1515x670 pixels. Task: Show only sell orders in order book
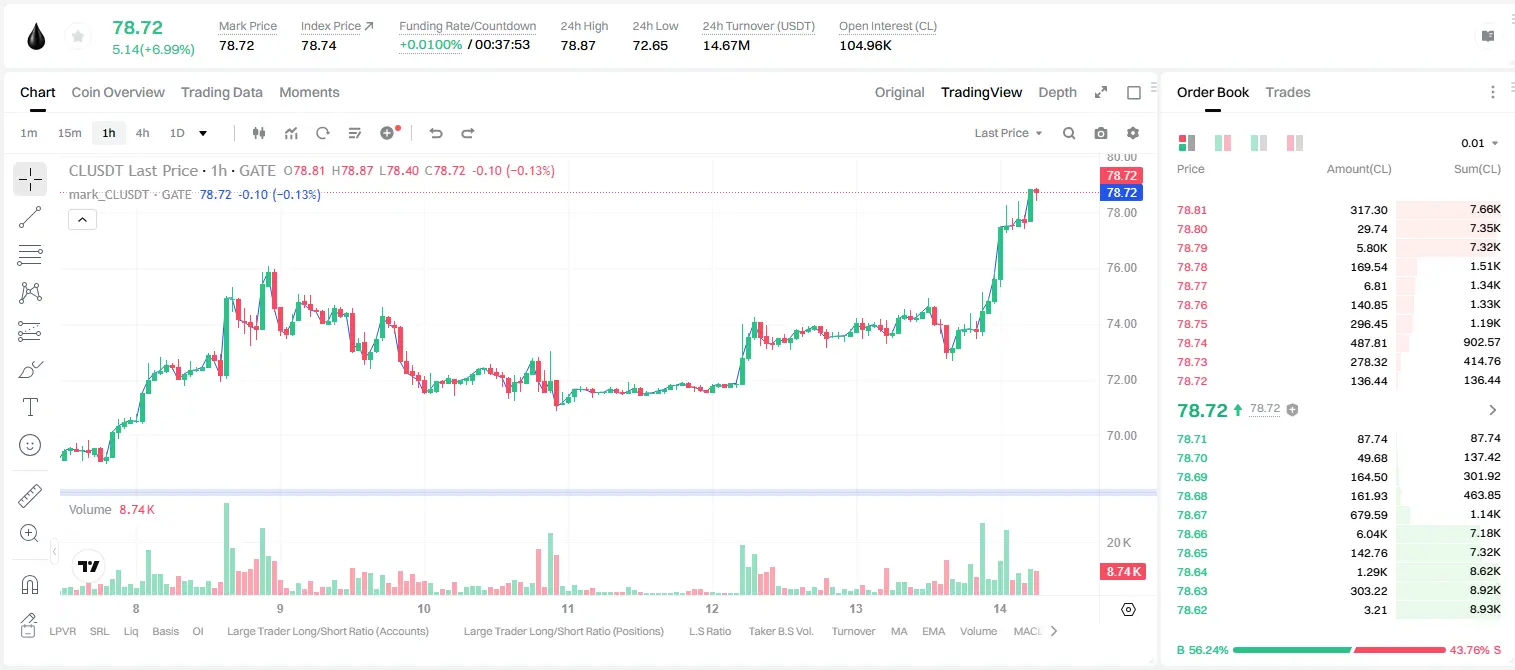[x=1295, y=143]
